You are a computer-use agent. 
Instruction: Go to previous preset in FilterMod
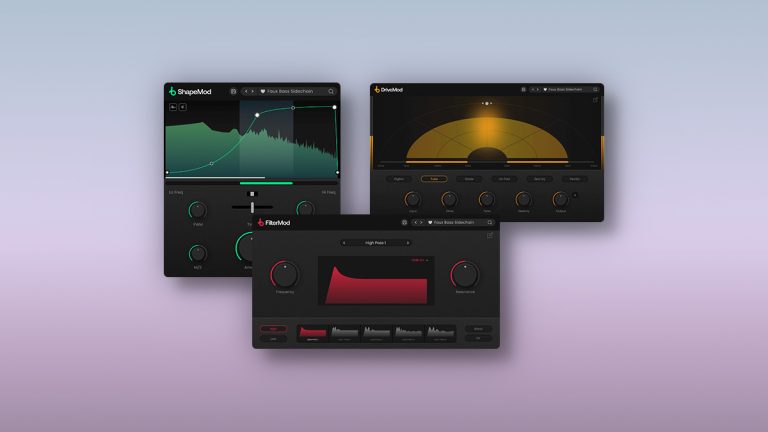(x=416, y=222)
